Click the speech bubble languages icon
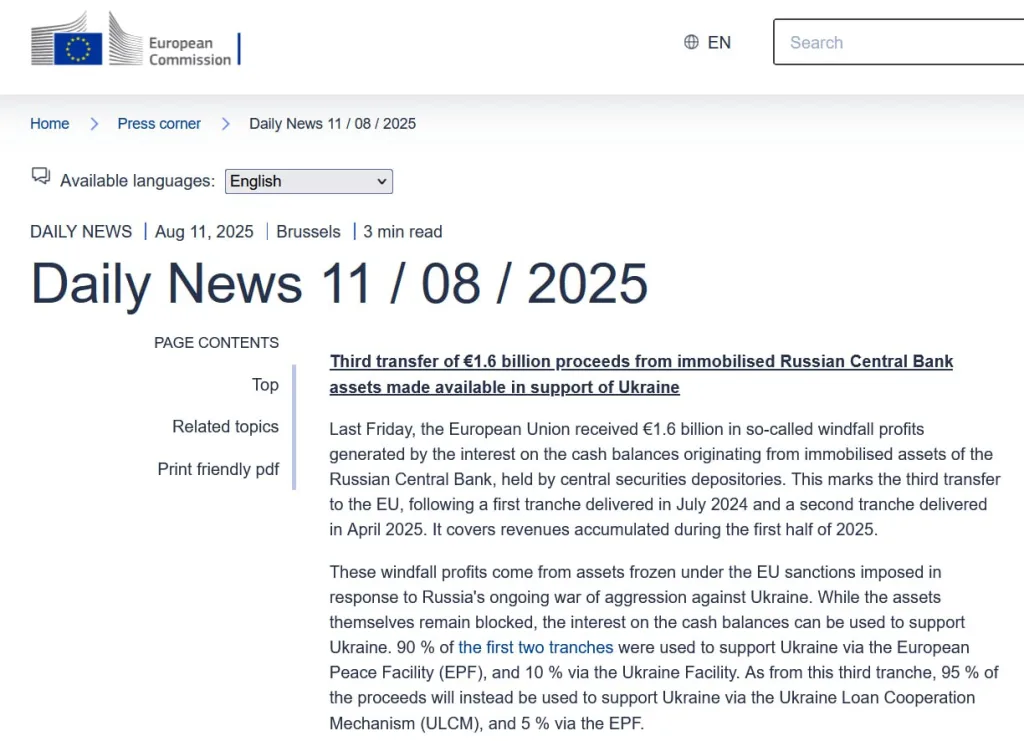This screenshot has width=1024, height=741. coord(41,177)
